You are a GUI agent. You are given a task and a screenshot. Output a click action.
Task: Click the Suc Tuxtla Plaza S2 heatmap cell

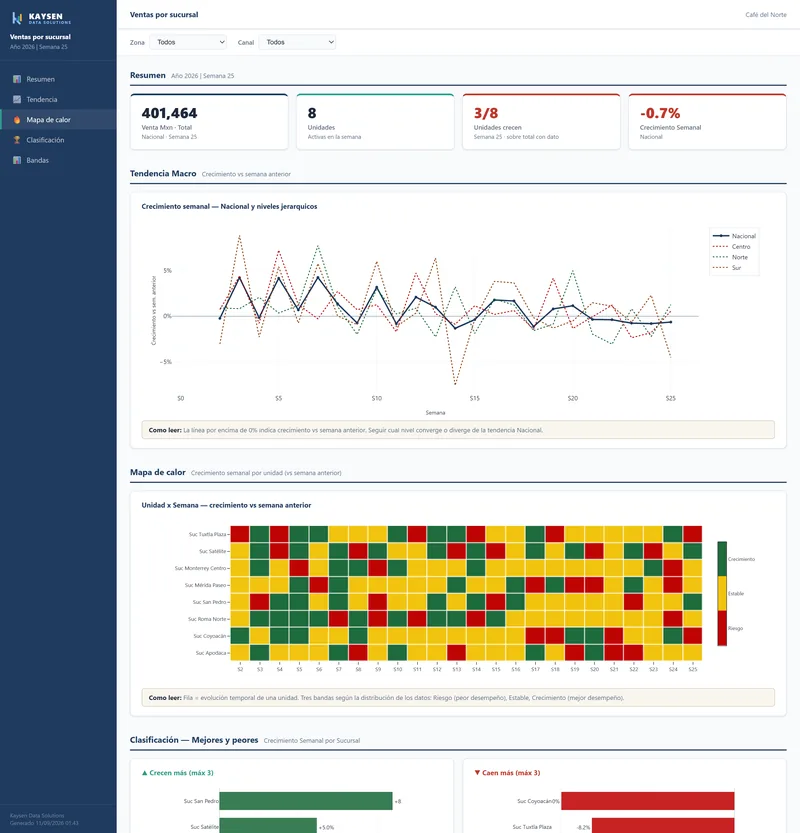[240, 534]
